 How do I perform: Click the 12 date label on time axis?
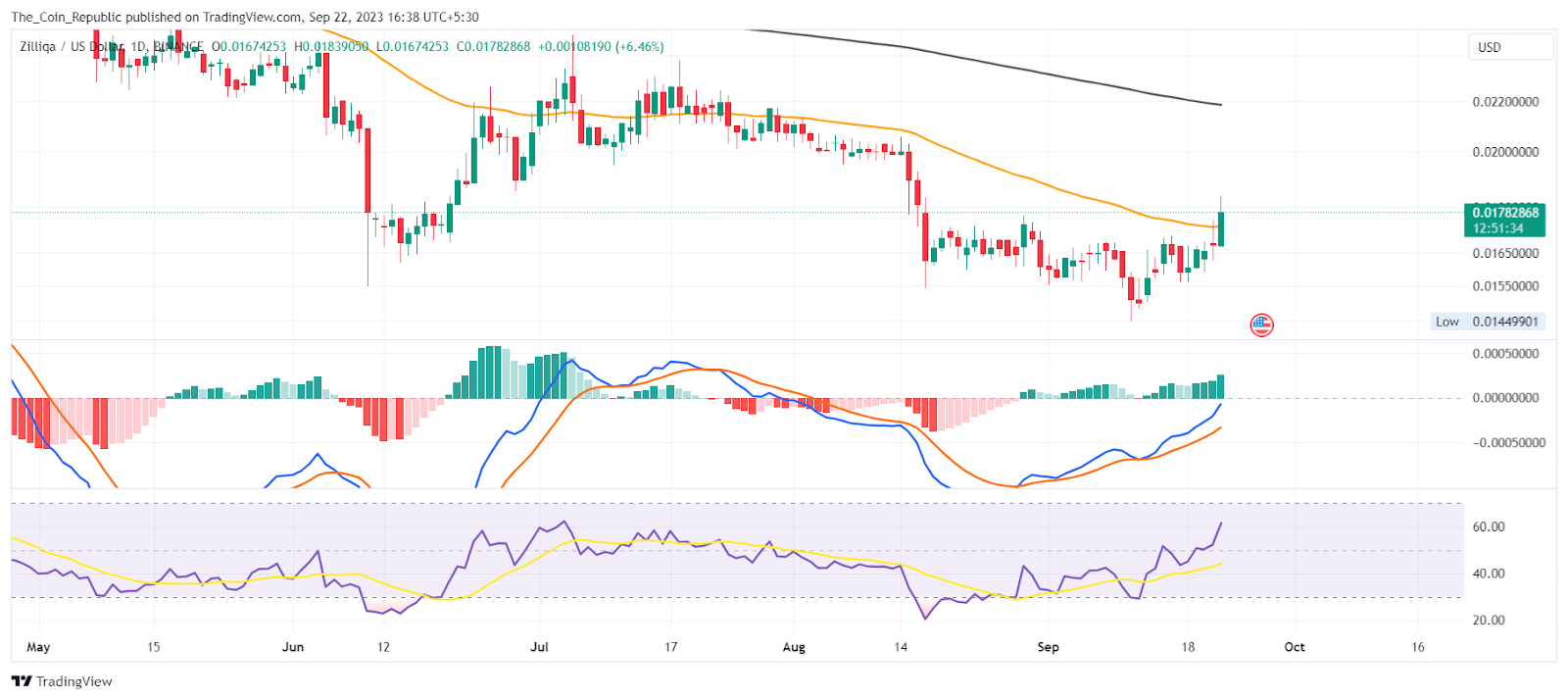coord(383,647)
